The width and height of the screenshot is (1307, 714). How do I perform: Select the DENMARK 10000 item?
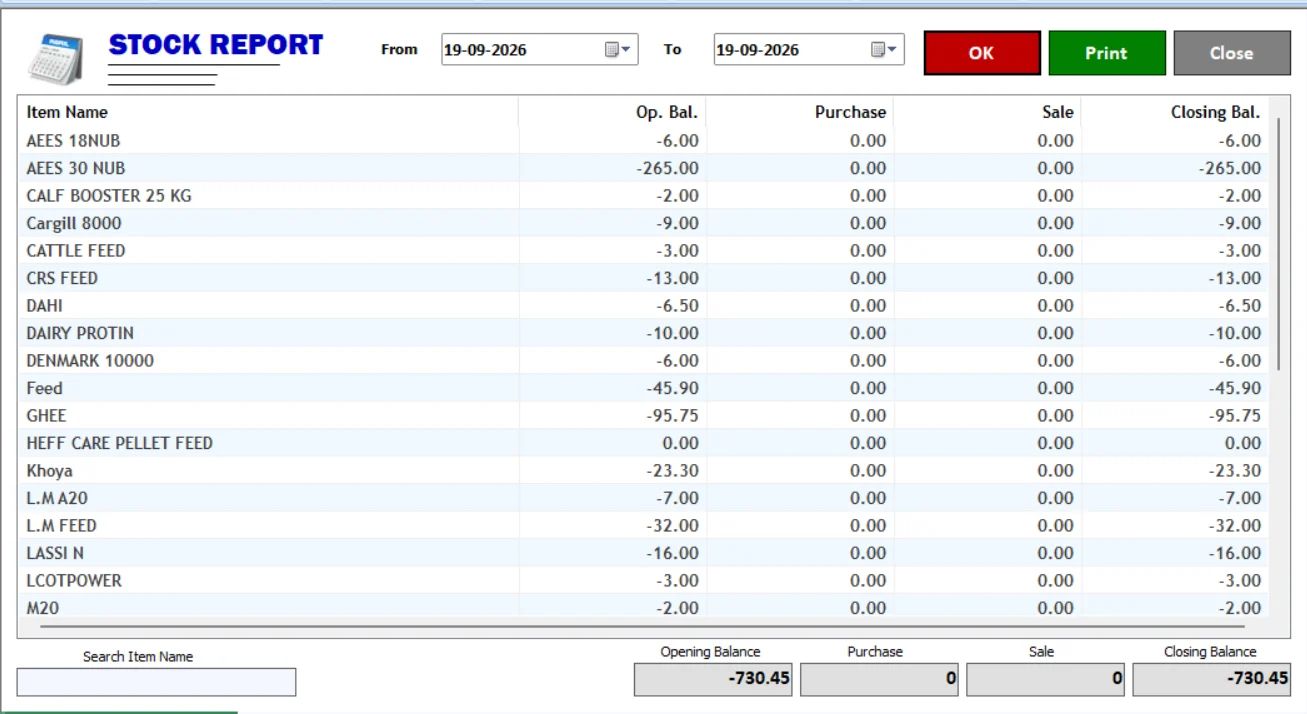coord(643,361)
